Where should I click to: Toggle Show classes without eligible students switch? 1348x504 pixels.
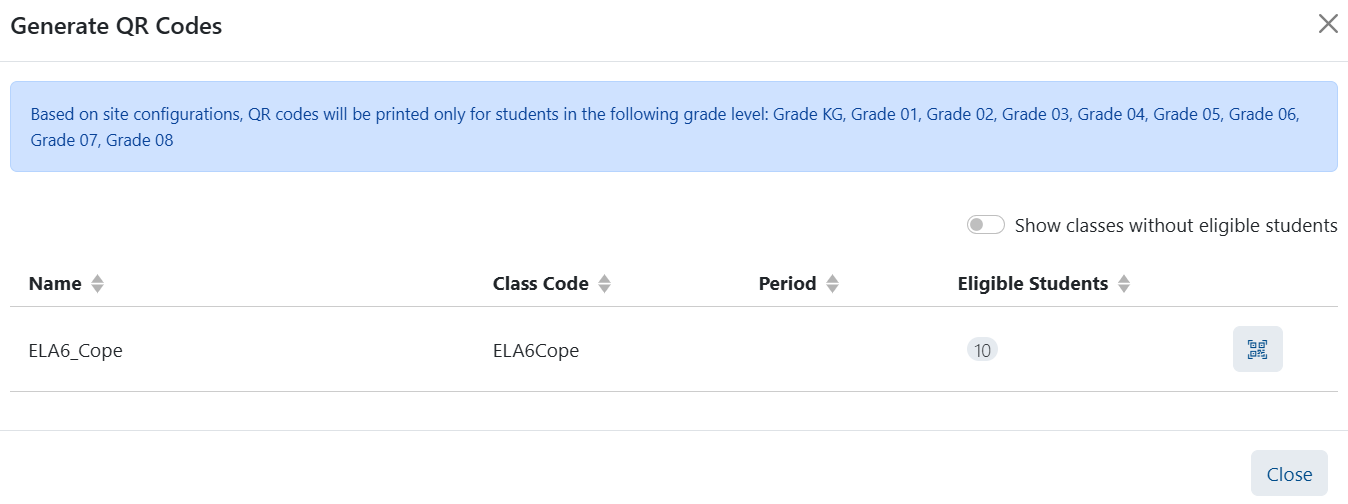985,225
